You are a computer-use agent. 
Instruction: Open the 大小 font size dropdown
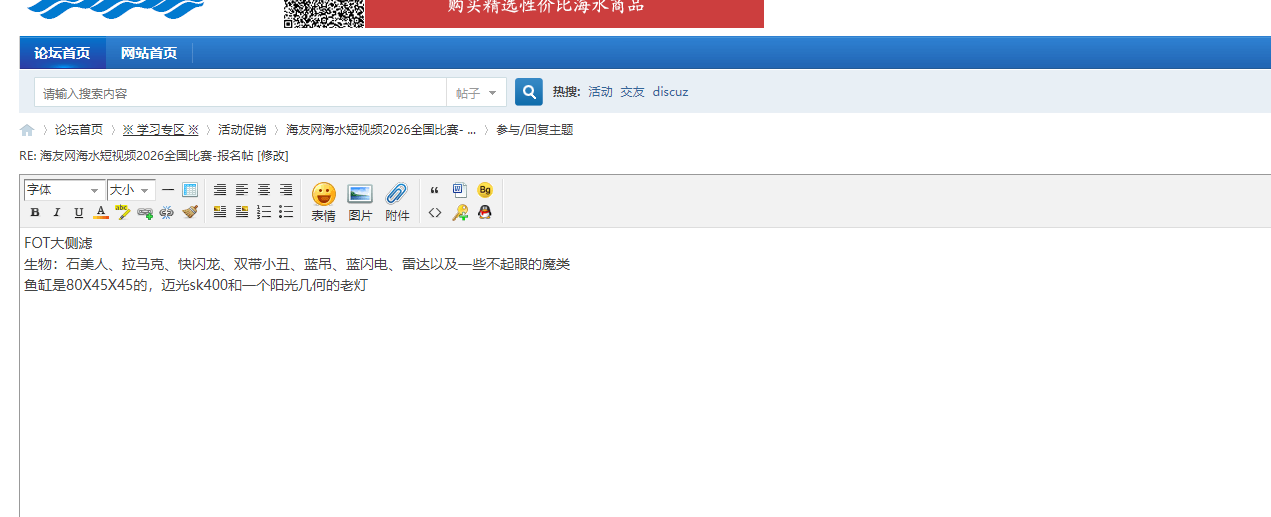(x=131, y=189)
